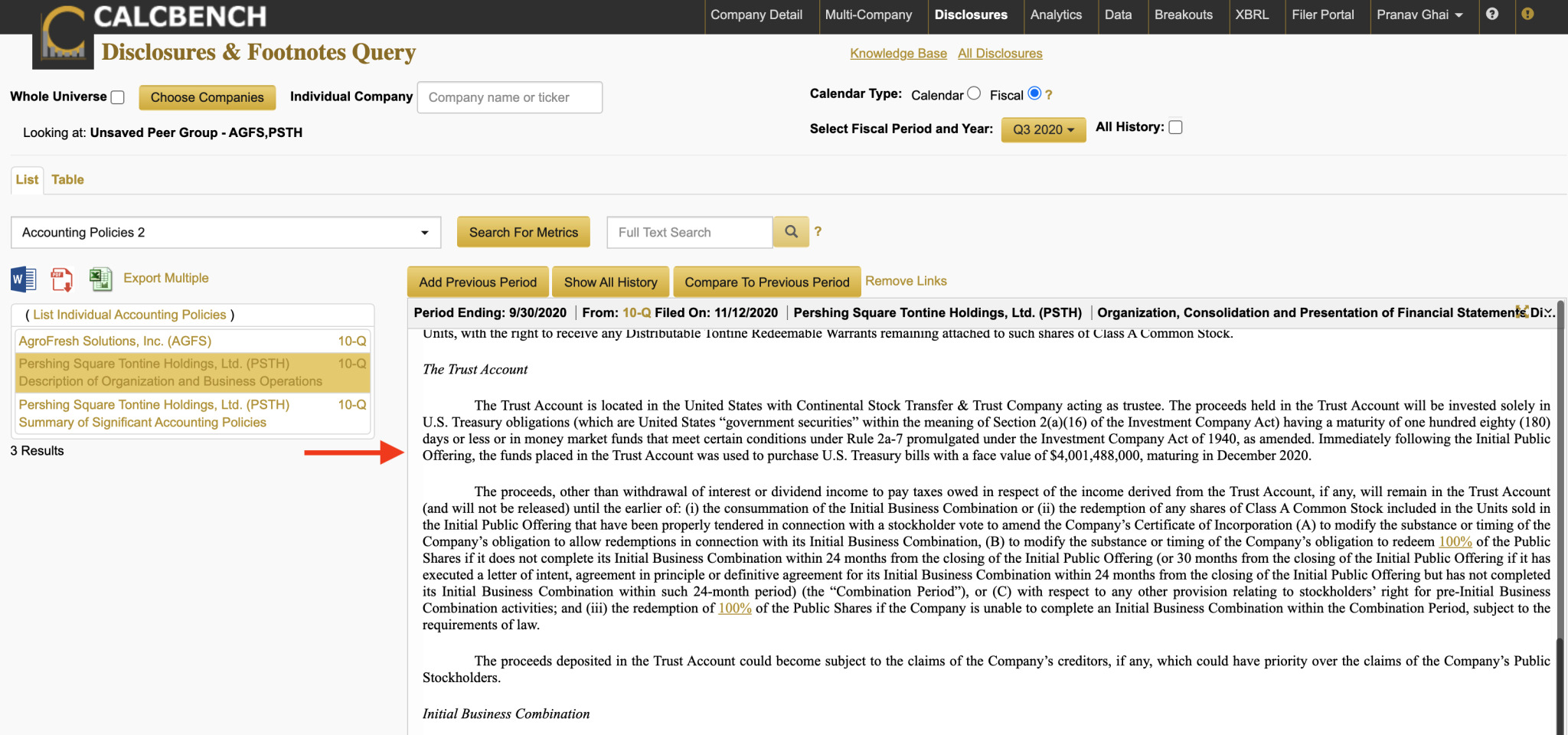This screenshot has width=1568, height=735.
Task: Open the Pranav Ghai user menu
Action: pyautogui.click(x=1419, y=15)
